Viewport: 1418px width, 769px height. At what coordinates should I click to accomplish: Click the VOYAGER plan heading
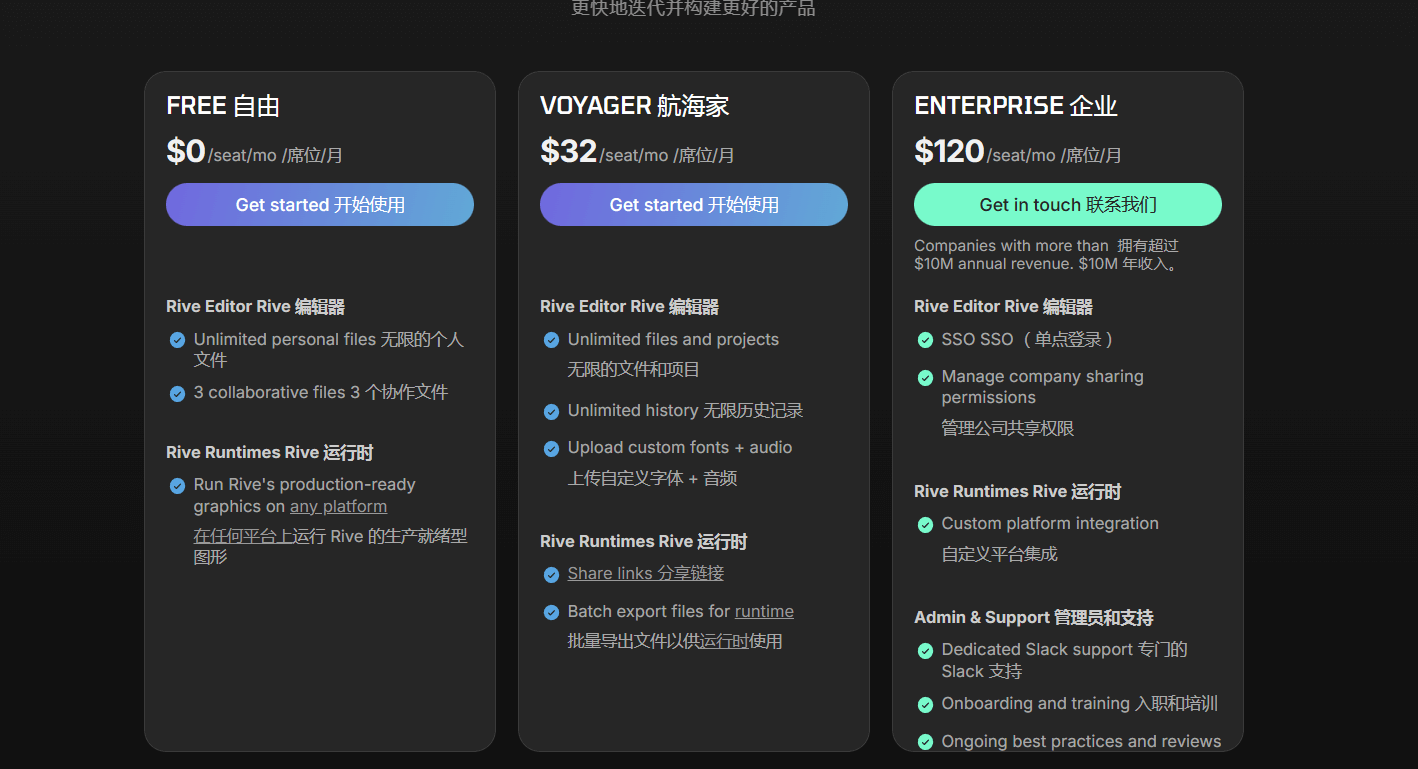click(635, 106)
